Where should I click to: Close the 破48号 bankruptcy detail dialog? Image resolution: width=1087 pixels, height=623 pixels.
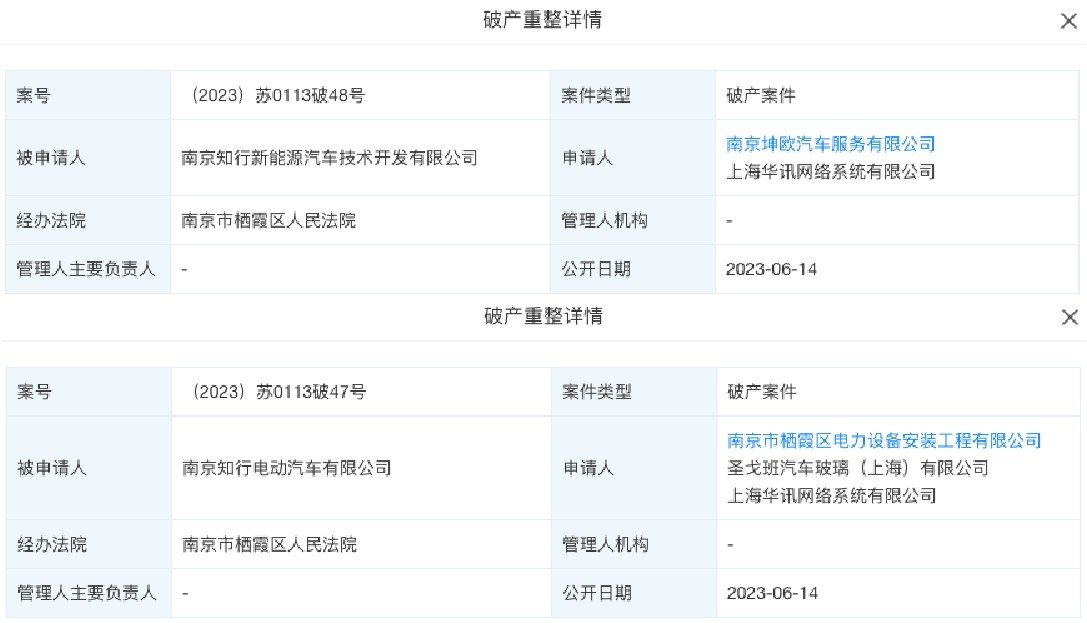coord(1069,21)
